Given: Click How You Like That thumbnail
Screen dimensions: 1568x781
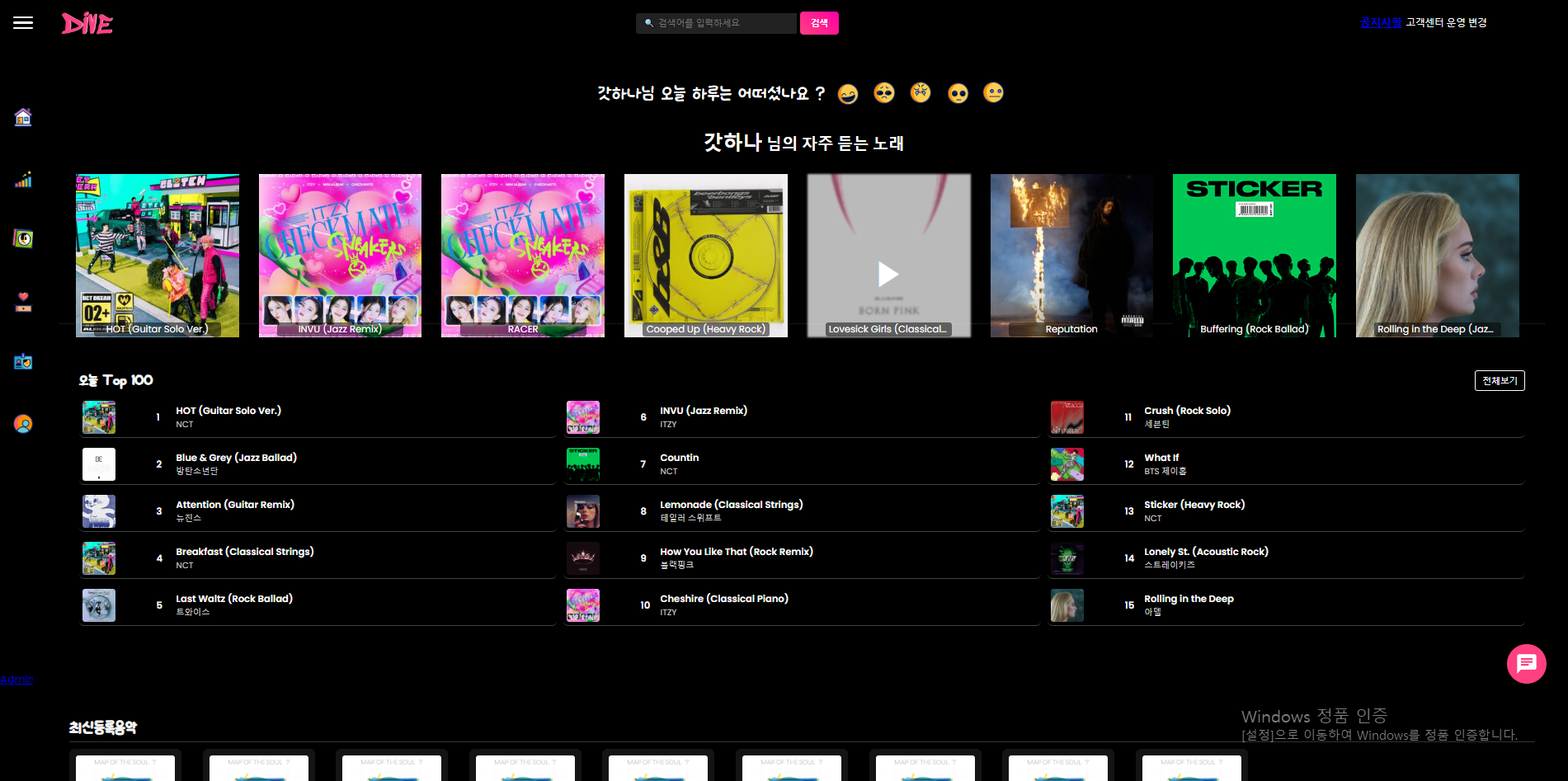Looking at the screenshot, I should coord(583,558).
